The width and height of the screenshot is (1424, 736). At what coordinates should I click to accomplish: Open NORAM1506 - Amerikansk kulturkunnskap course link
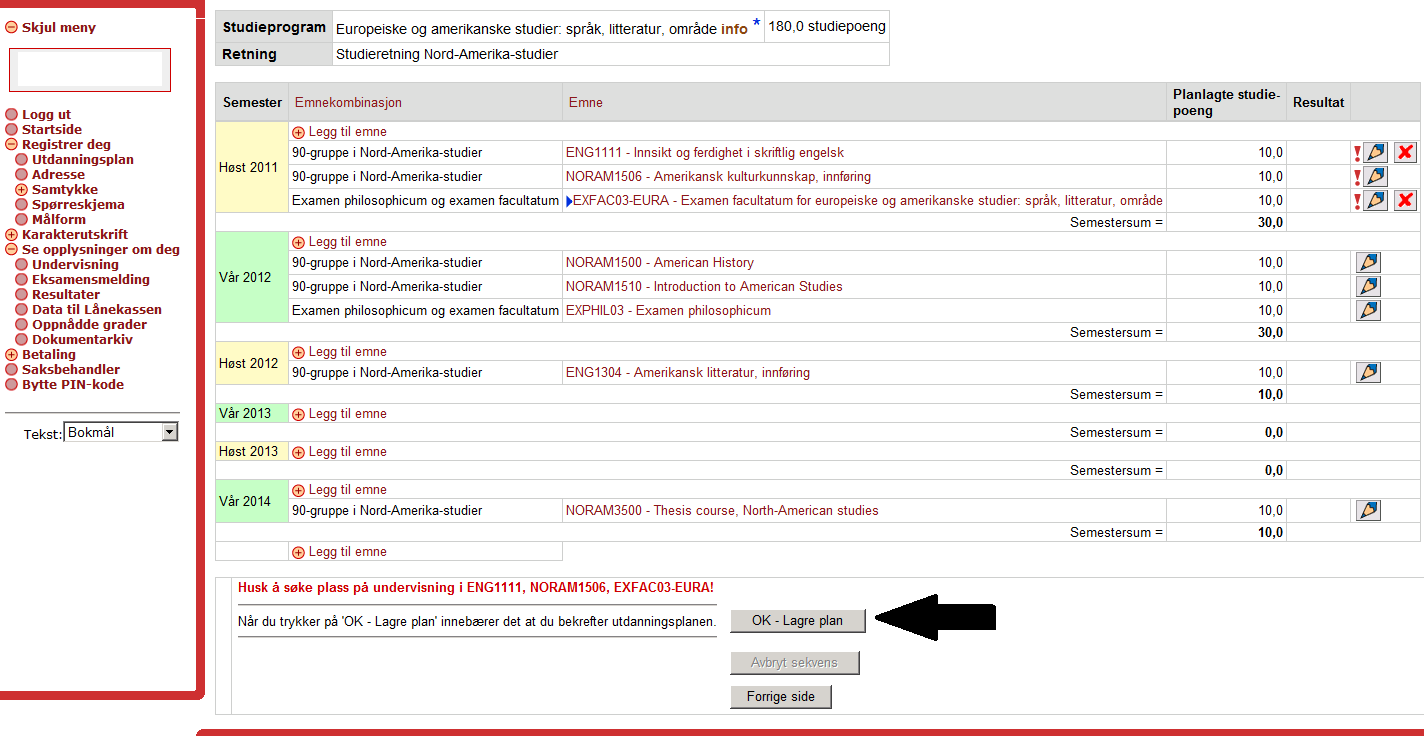tap(718, 177)
